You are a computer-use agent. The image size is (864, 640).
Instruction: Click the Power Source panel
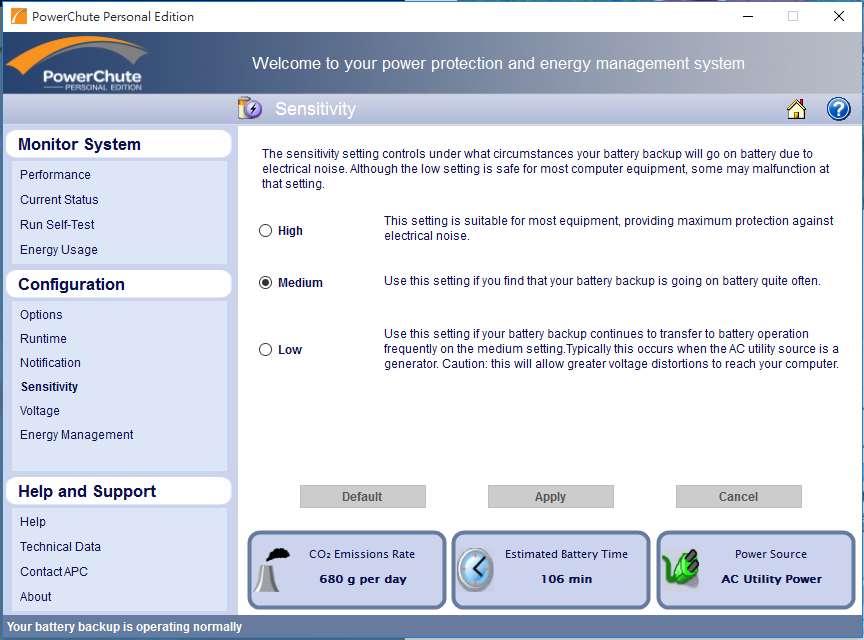pos(755,570)
